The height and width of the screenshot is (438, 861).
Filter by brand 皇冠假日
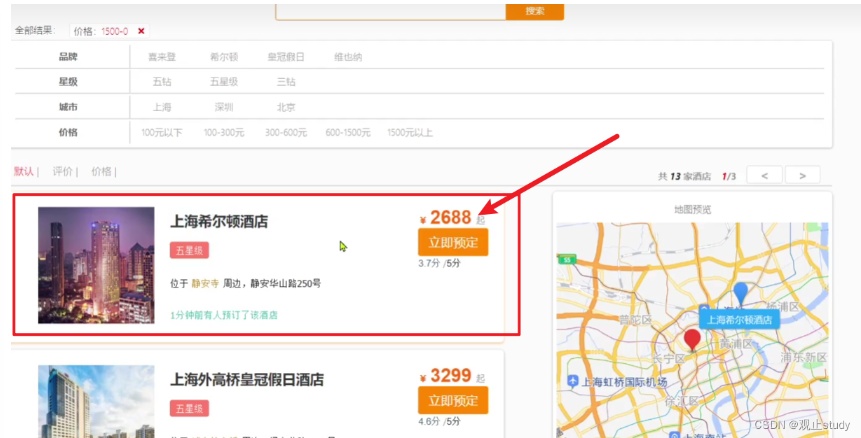[x=286, y=57]
